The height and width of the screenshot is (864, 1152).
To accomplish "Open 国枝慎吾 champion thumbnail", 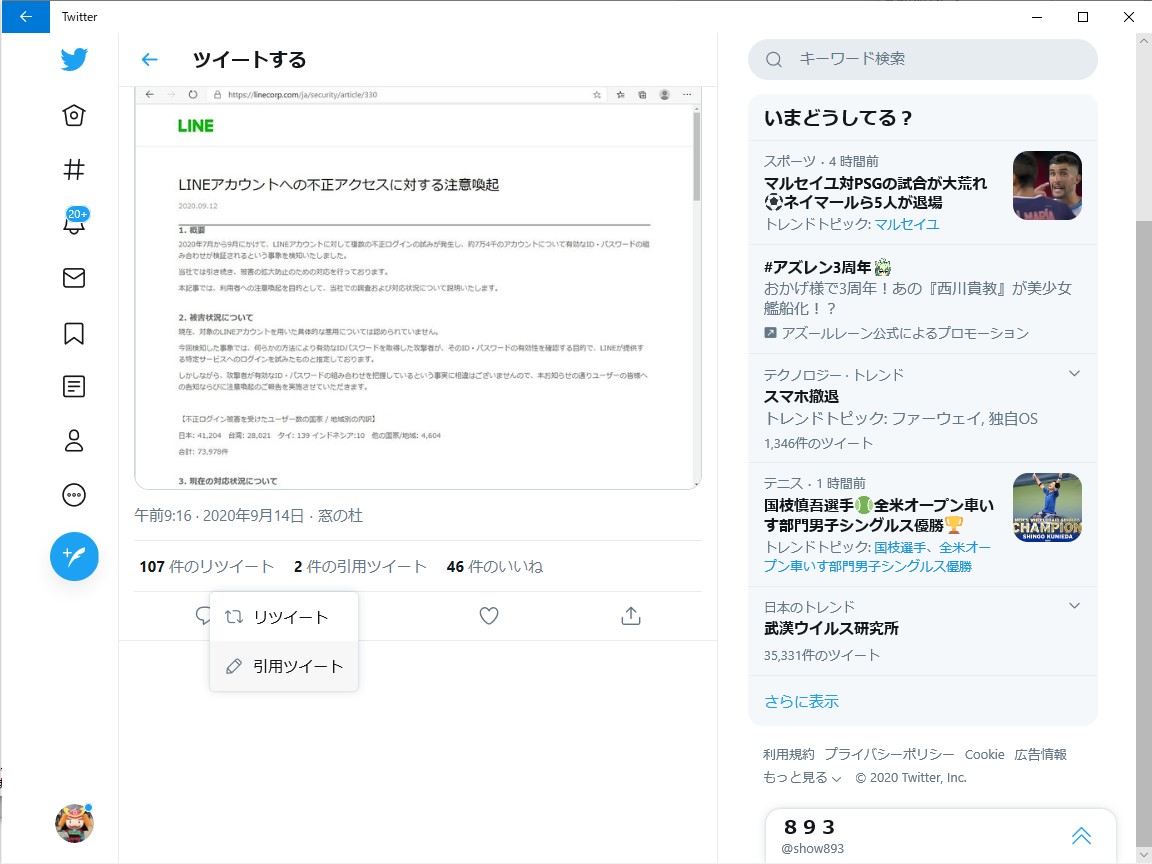I will coord(1047,508).
